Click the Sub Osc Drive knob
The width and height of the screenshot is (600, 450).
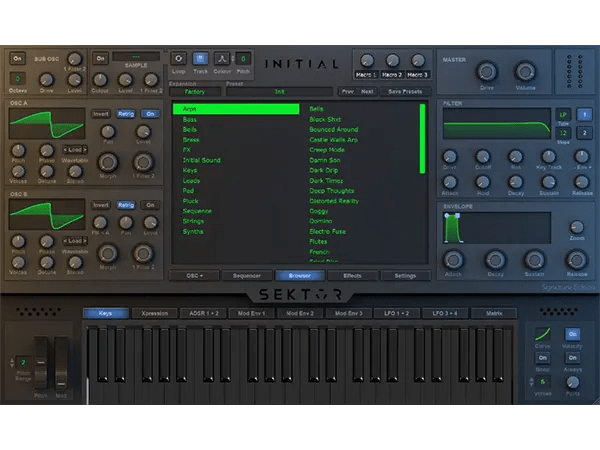coord(46,80)
